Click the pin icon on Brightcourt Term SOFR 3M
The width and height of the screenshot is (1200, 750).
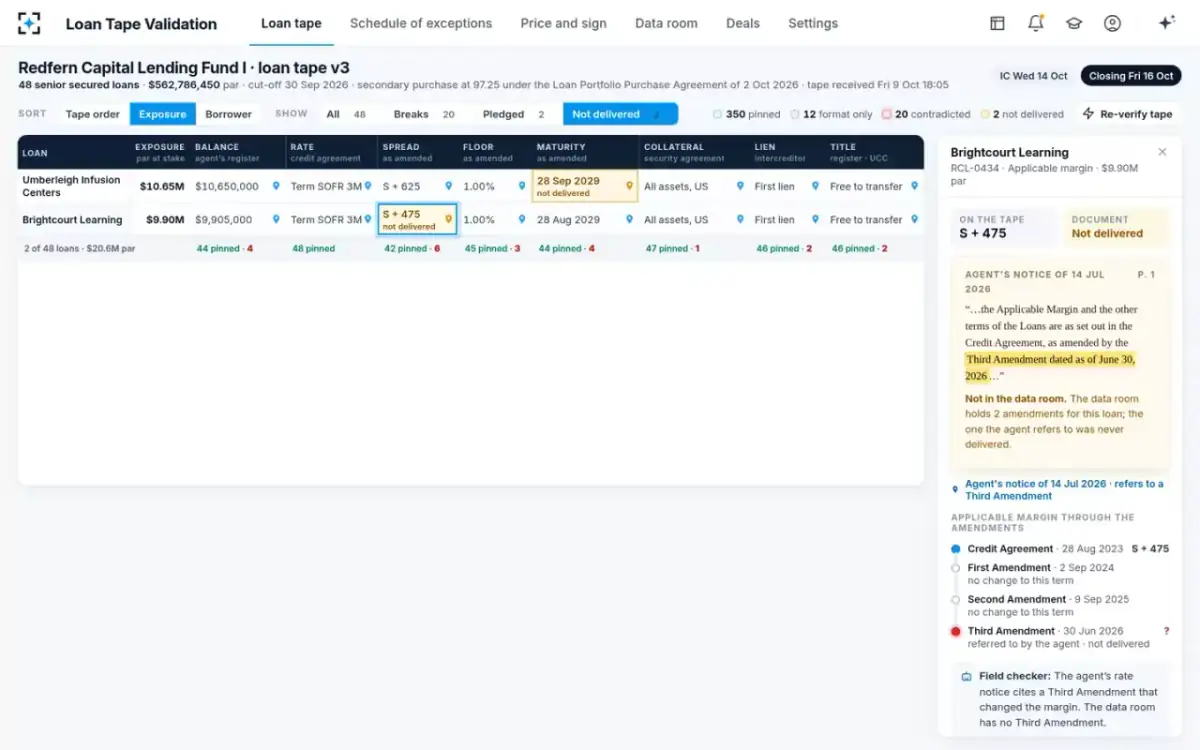pyautogui.click(x=369, y=219)
